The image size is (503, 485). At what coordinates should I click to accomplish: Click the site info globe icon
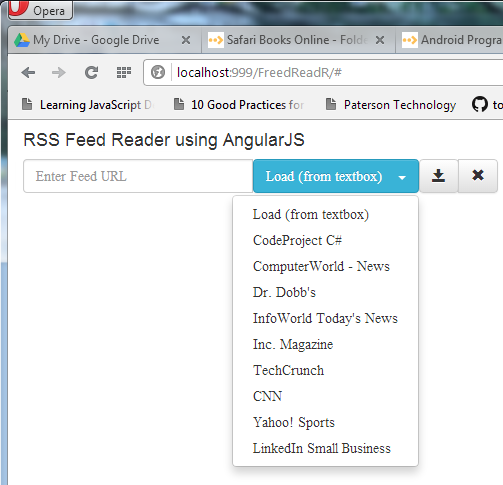pos(158,72)
